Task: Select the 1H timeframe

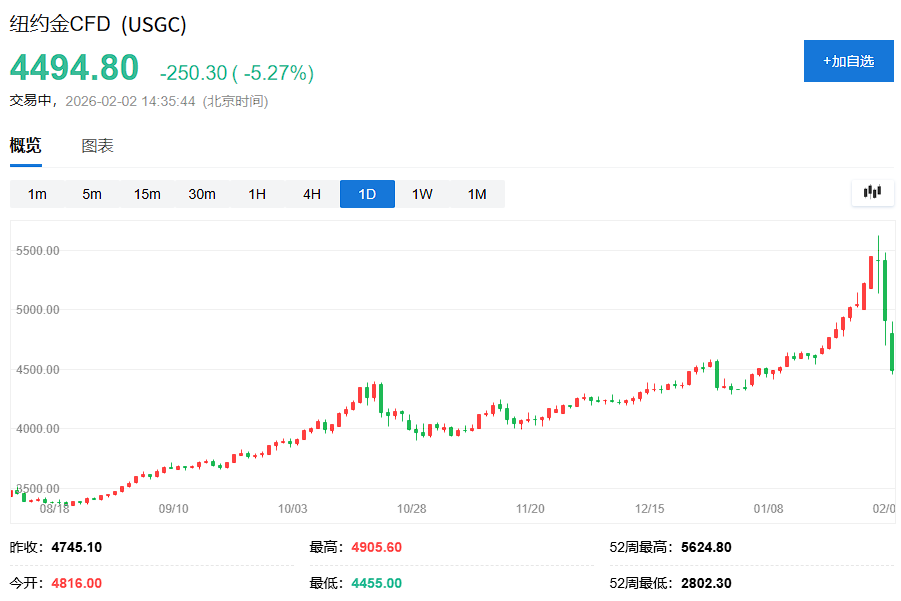Action: point(257,194)
